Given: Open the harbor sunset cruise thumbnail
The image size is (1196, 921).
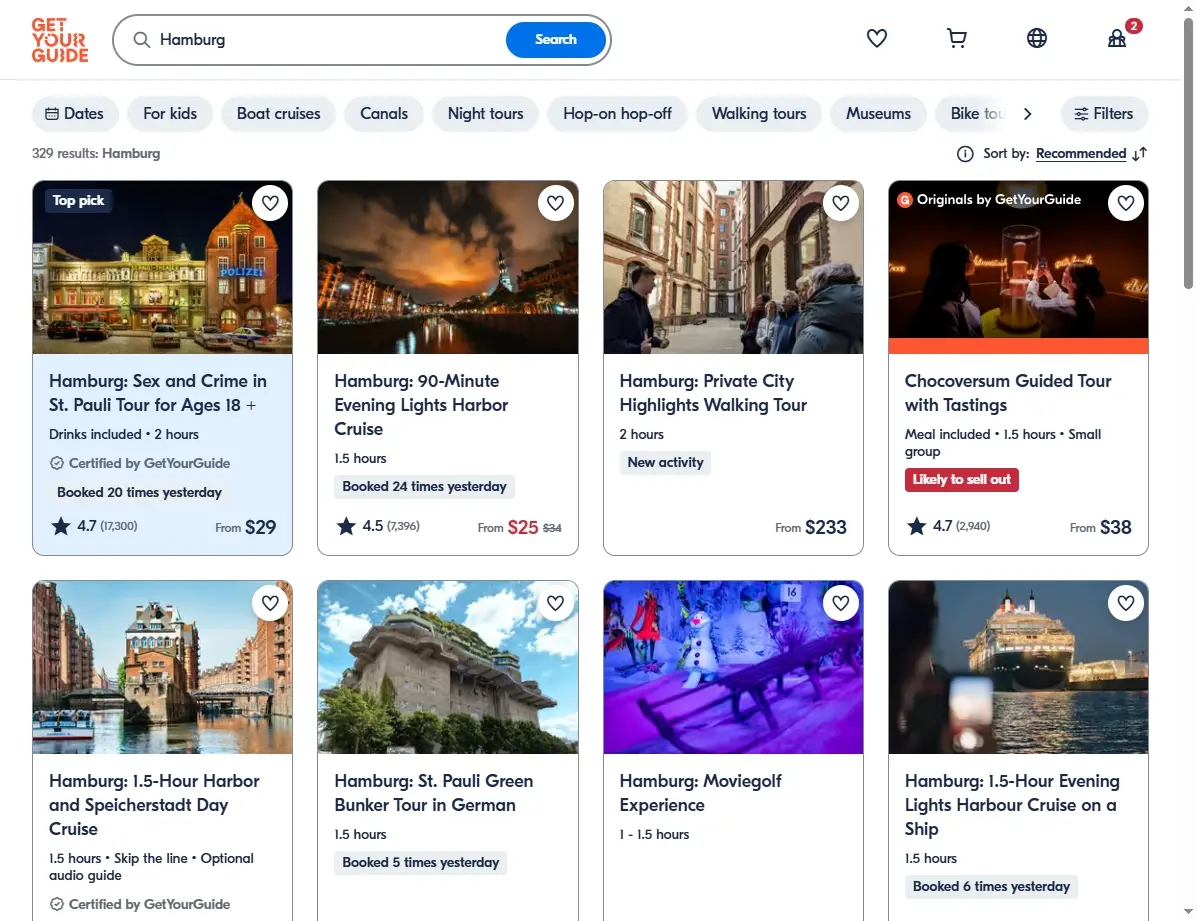Looking at the screenshot, I should click(x=448, y=267).
